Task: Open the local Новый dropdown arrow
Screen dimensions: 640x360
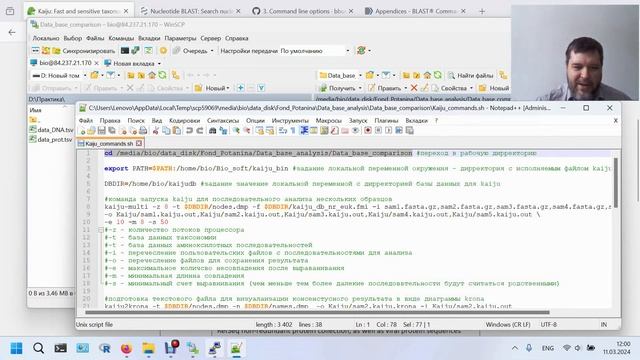Action: [x=228, y=88]
